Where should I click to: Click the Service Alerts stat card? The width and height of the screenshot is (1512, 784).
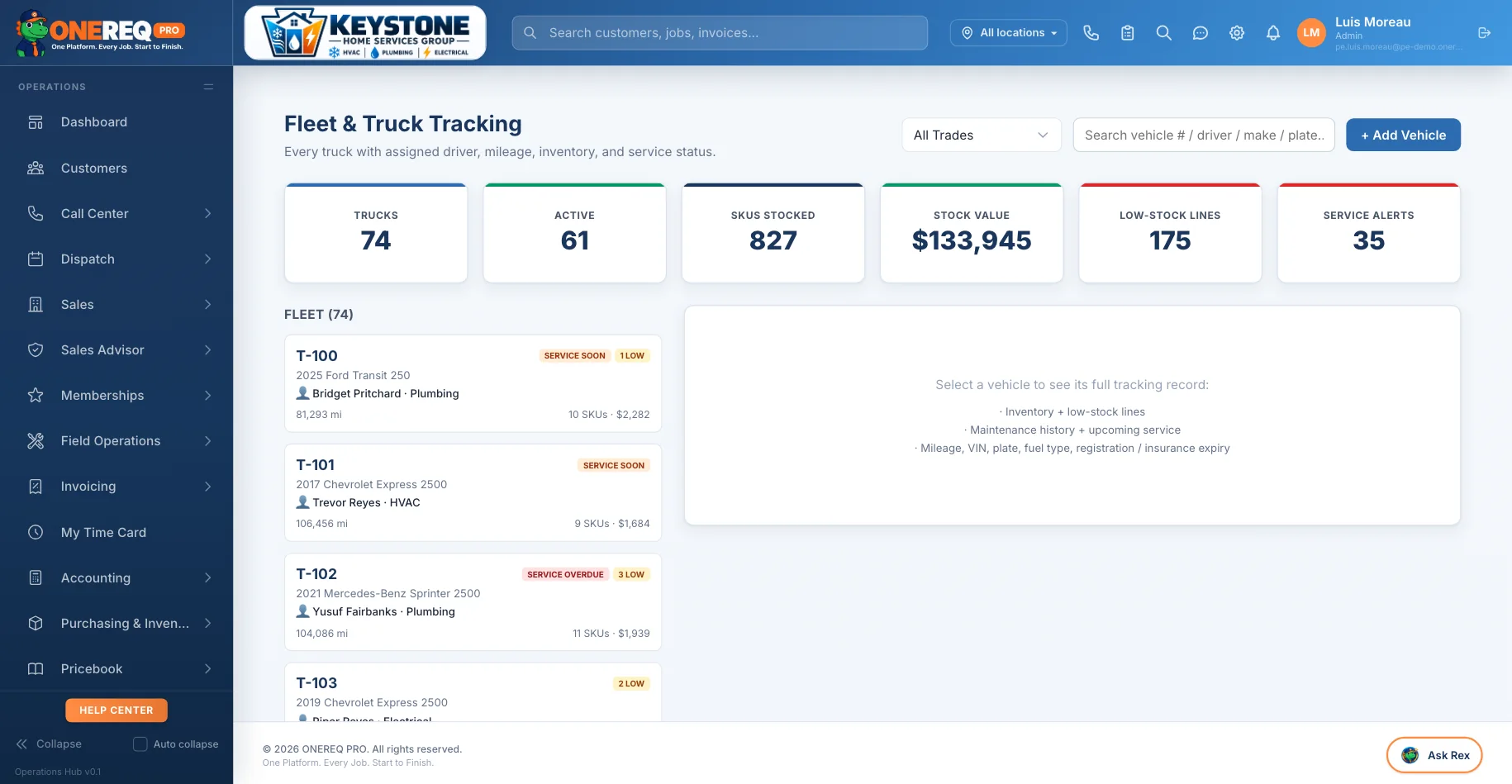coord(1368,233)
